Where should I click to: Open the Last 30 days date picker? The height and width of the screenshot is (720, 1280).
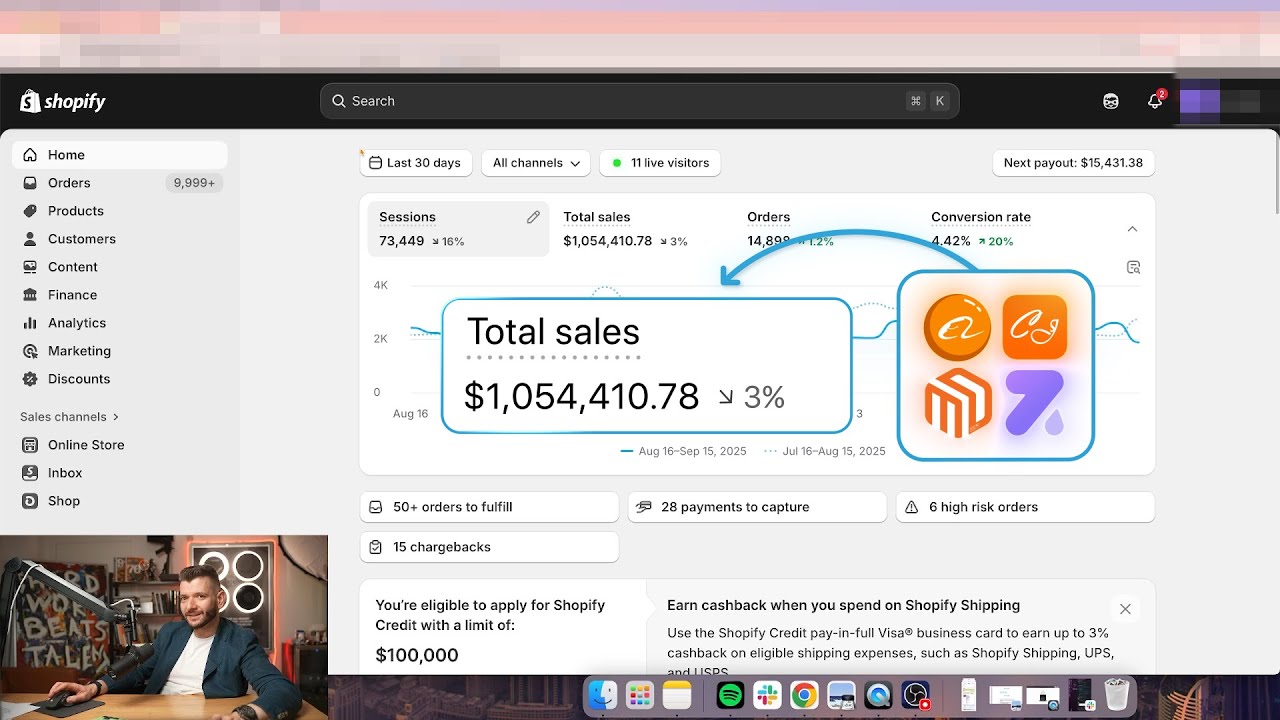coord(415,163)
